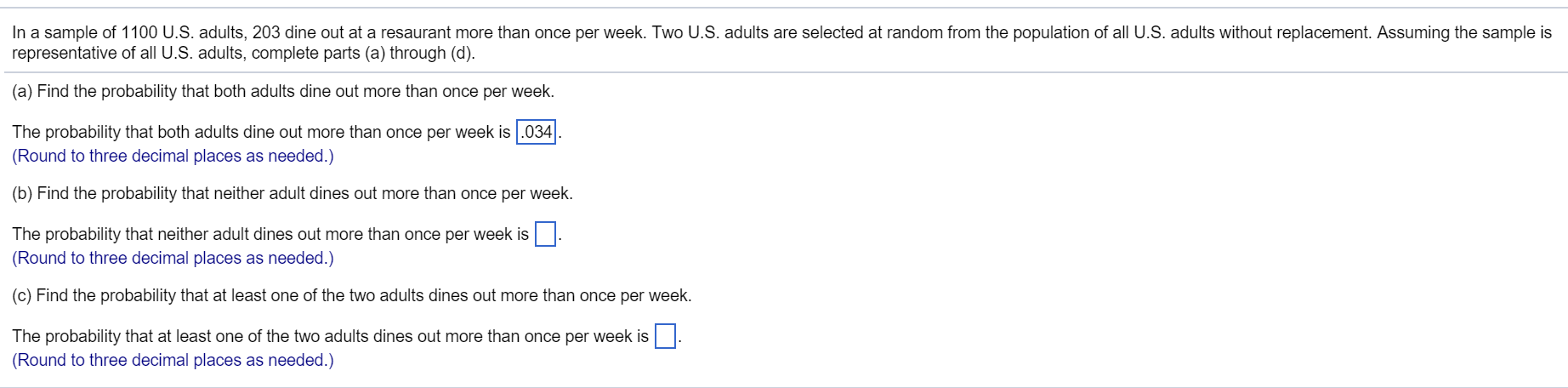Click the sentence "The probability that both adults dine"
The height and width of the screenshot is (388, 1568).
tap(261, 132)
